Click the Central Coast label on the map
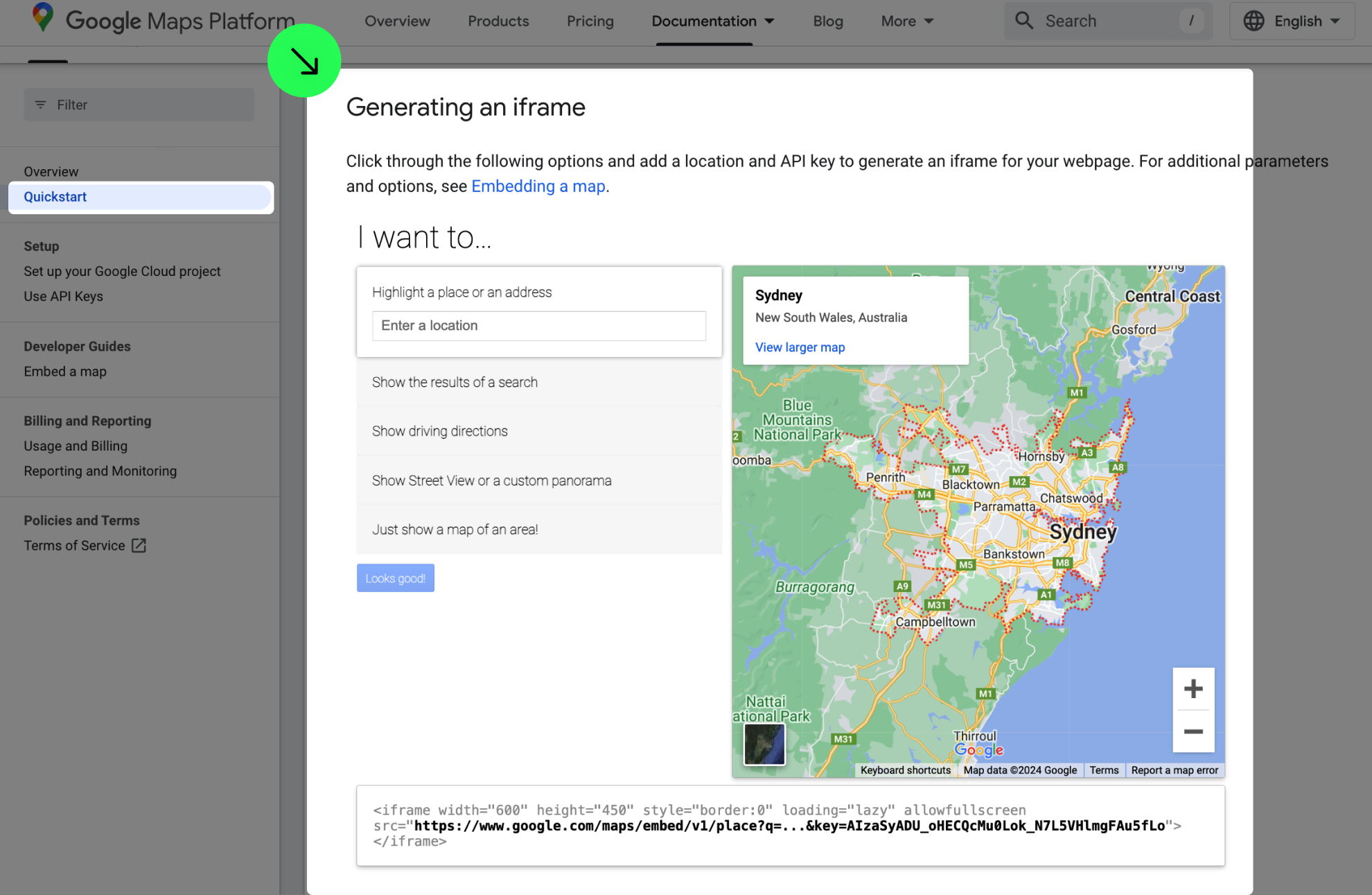 pos(1172,297)
